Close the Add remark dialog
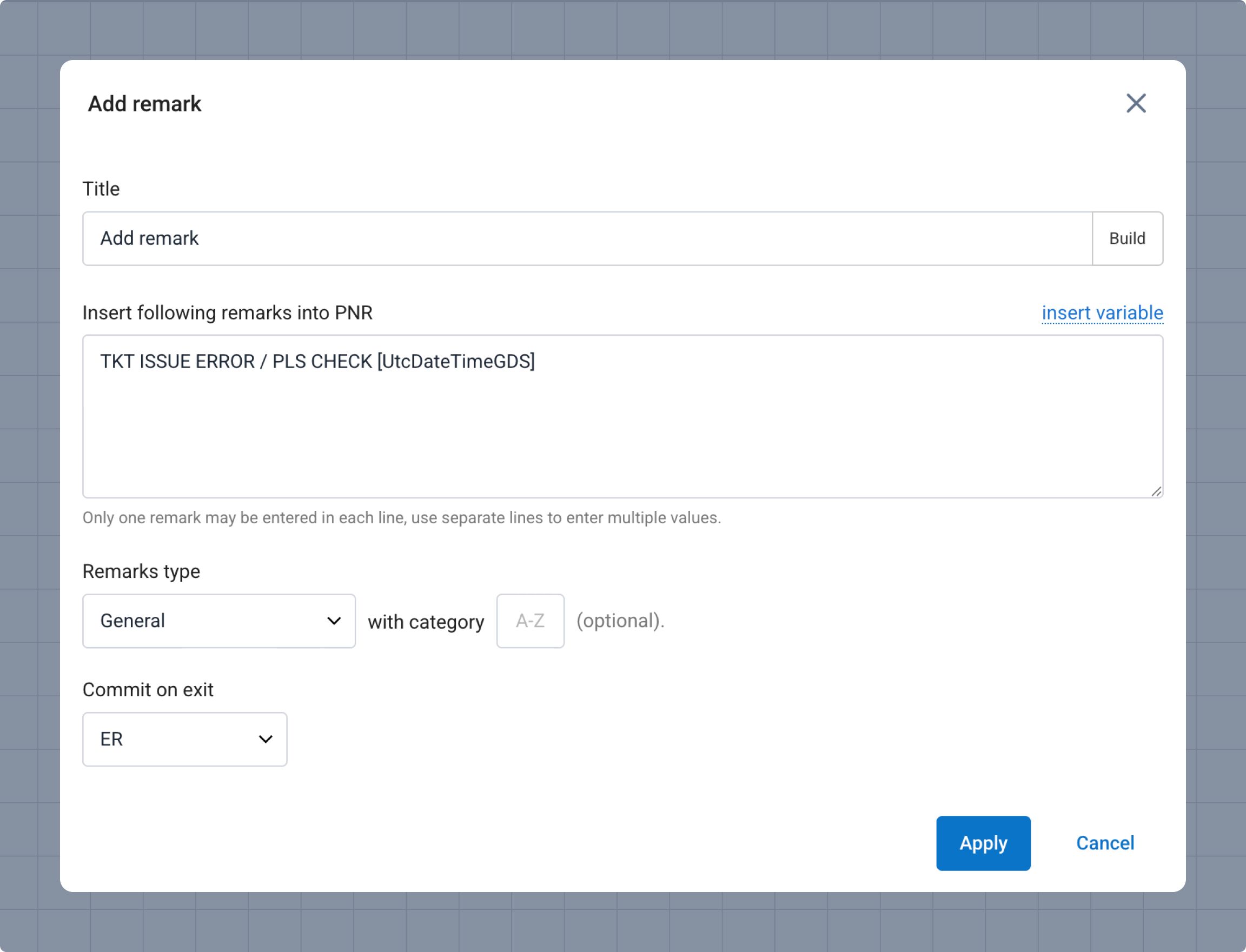 [x=1136, y=103]
